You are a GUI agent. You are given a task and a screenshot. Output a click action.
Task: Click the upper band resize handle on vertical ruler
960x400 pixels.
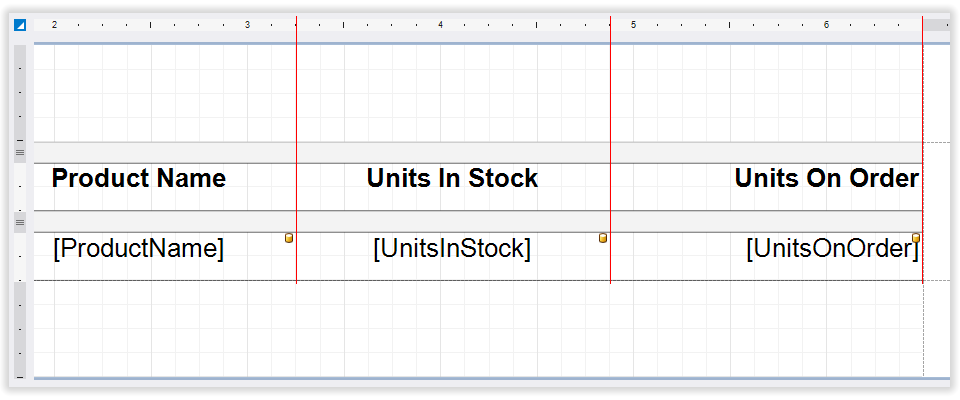(x=19, y=152)
